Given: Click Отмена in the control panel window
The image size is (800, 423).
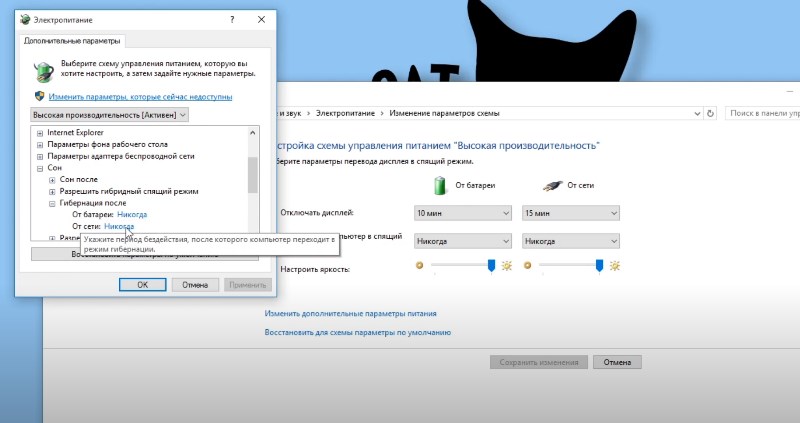Looking at the screenshot, I should click(617, 362).
